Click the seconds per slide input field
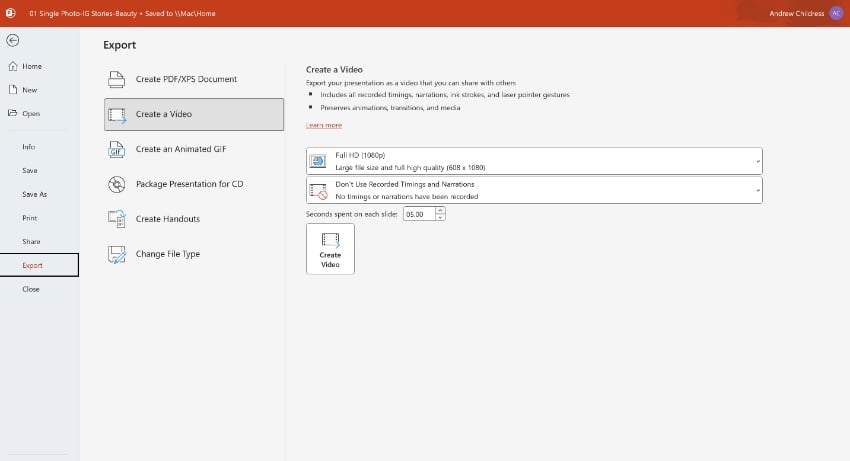This screenshot has height=461, width=850. 418,214
